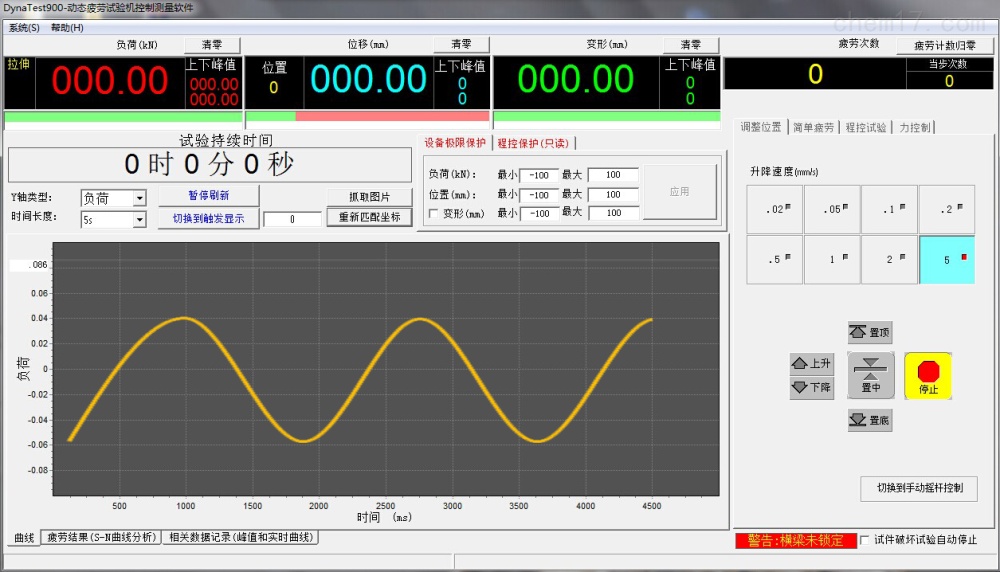Screen dimensions: 1000x572
Task: Toggle 试件破坏试验自动停止 checkbox
Action: [x=865, y=540]
